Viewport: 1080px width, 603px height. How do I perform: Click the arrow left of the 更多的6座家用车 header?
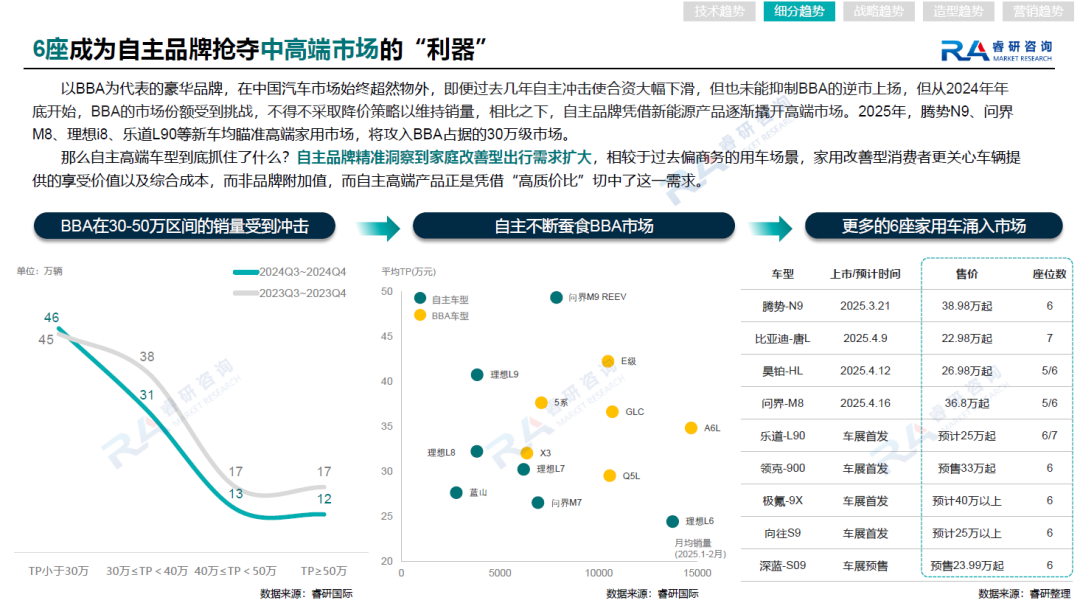pyautogui.click(x=770, y=228)
